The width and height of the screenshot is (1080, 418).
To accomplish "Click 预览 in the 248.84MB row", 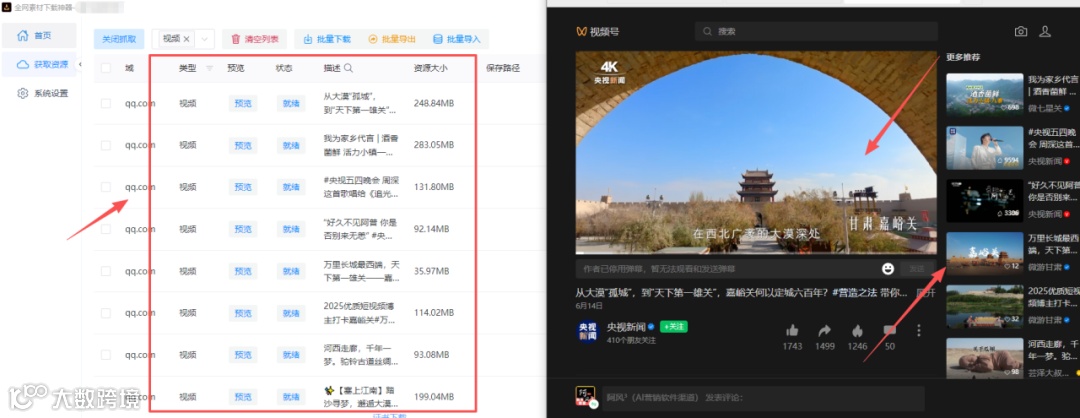I will [243, 103].
